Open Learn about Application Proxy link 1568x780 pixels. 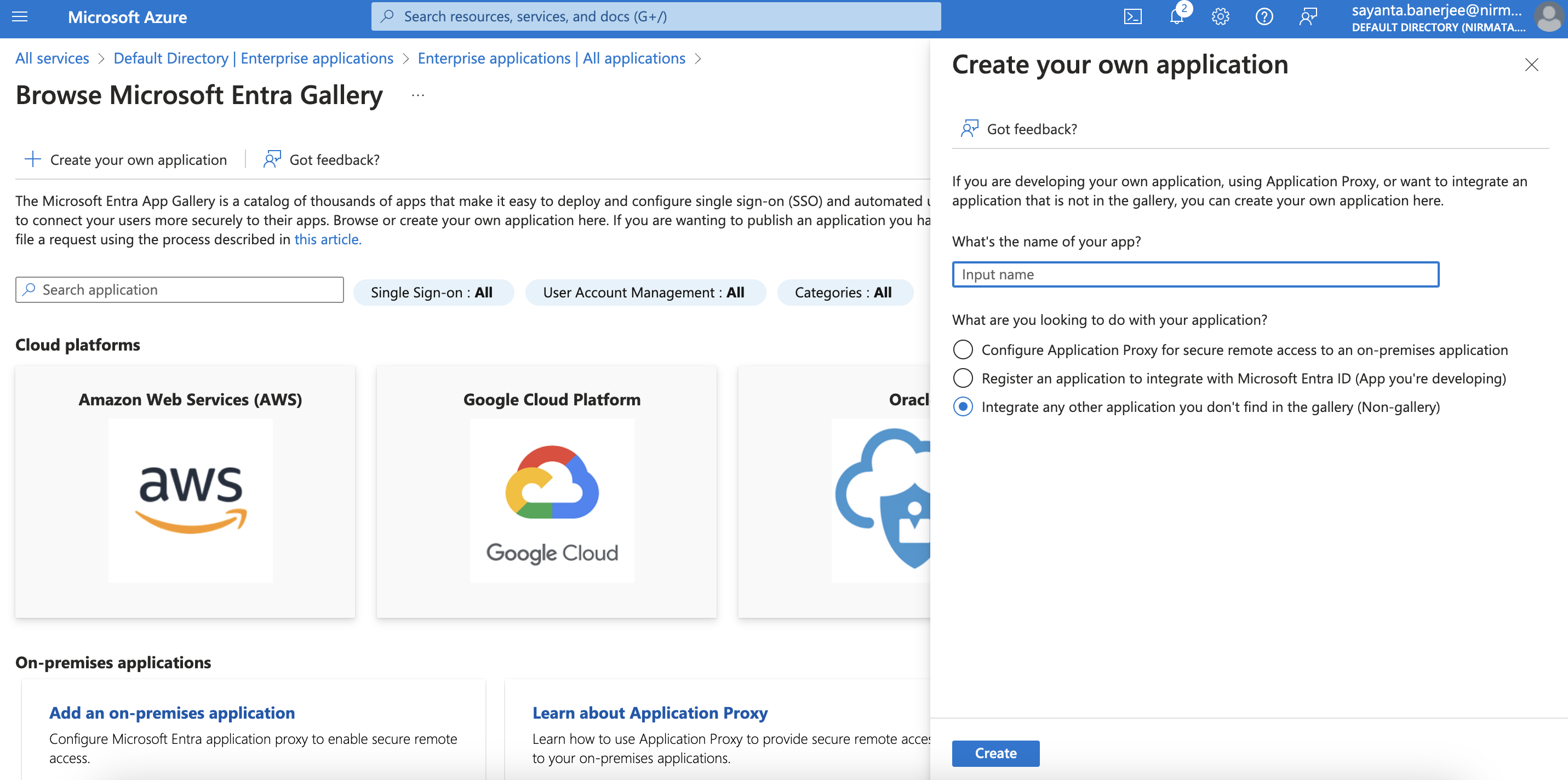(x=650, y=713)
